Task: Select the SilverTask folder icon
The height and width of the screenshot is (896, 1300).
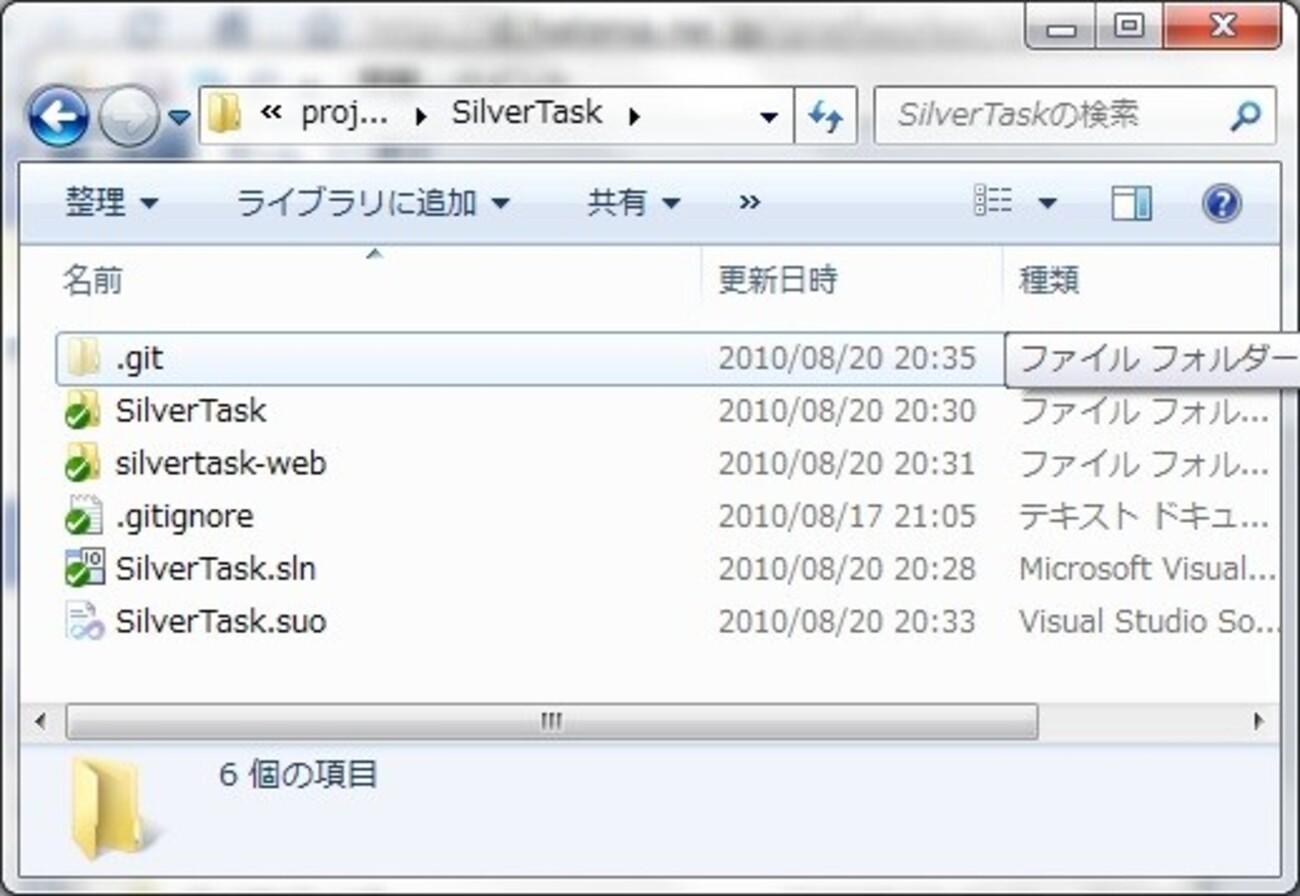Action: (82, 410)
